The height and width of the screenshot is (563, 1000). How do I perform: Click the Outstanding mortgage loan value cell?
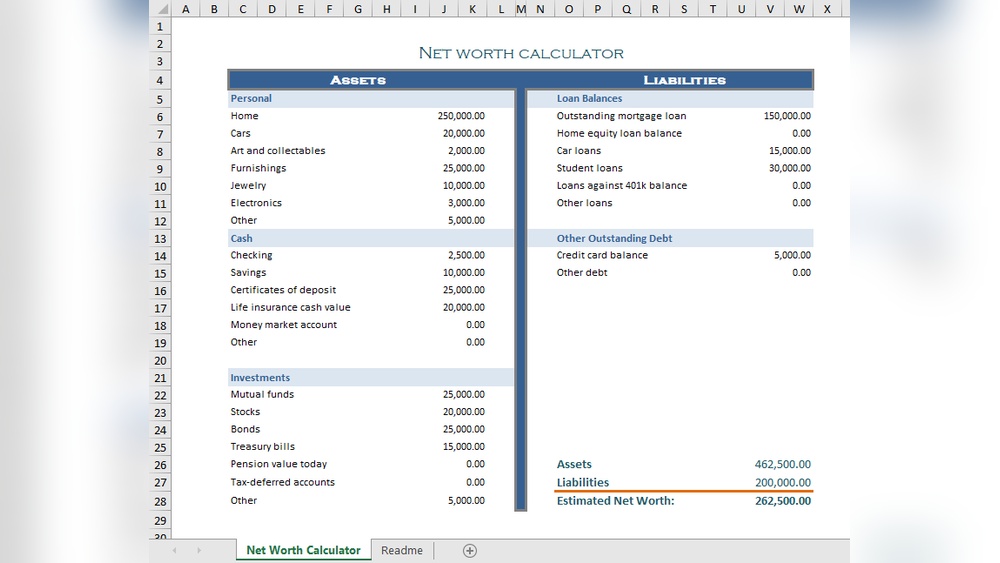coord(787,116)
